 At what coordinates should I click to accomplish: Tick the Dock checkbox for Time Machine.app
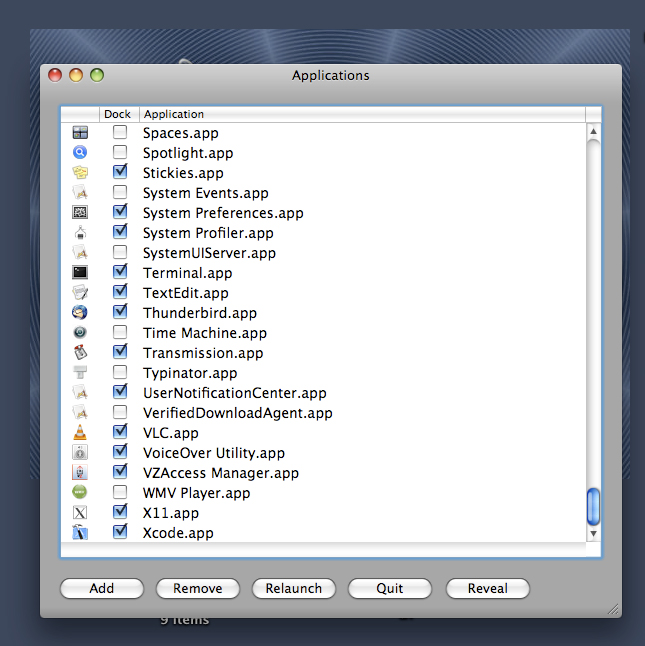click(120, 332)
